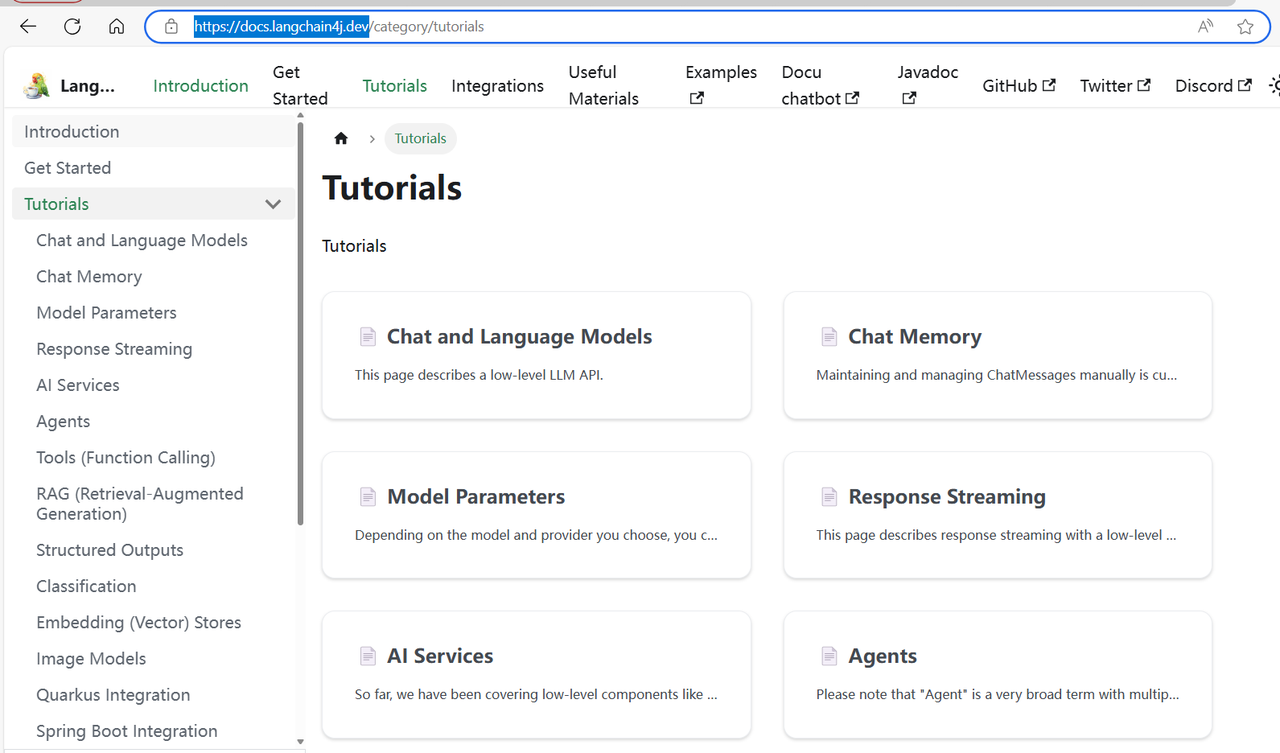Open RAG (Retrieval-Augmented Generation) sidebar item
Image resolution: width=1280 pixels, height=753 pixels.
pyautogui.click(x=140, y=504)
